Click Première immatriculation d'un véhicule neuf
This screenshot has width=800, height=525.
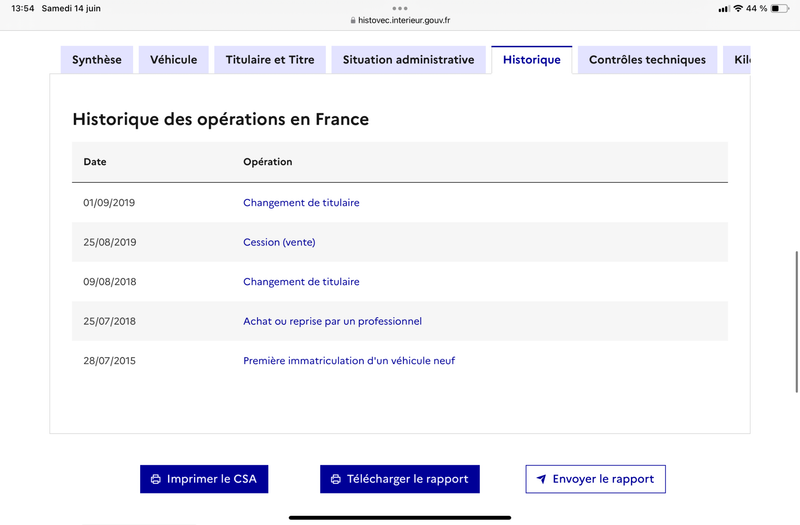349,361
